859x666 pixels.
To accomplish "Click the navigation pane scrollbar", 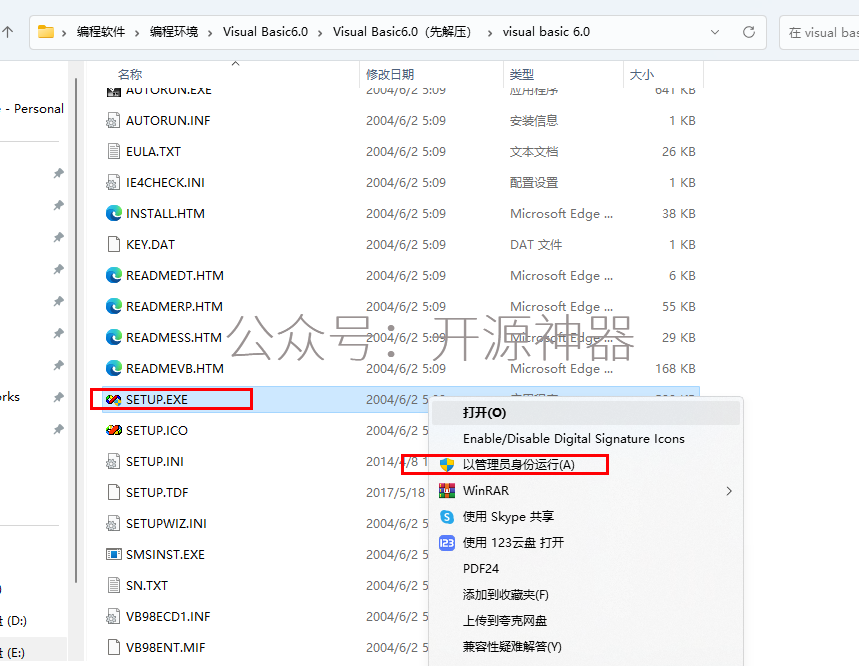I will (x=76, y=330).
